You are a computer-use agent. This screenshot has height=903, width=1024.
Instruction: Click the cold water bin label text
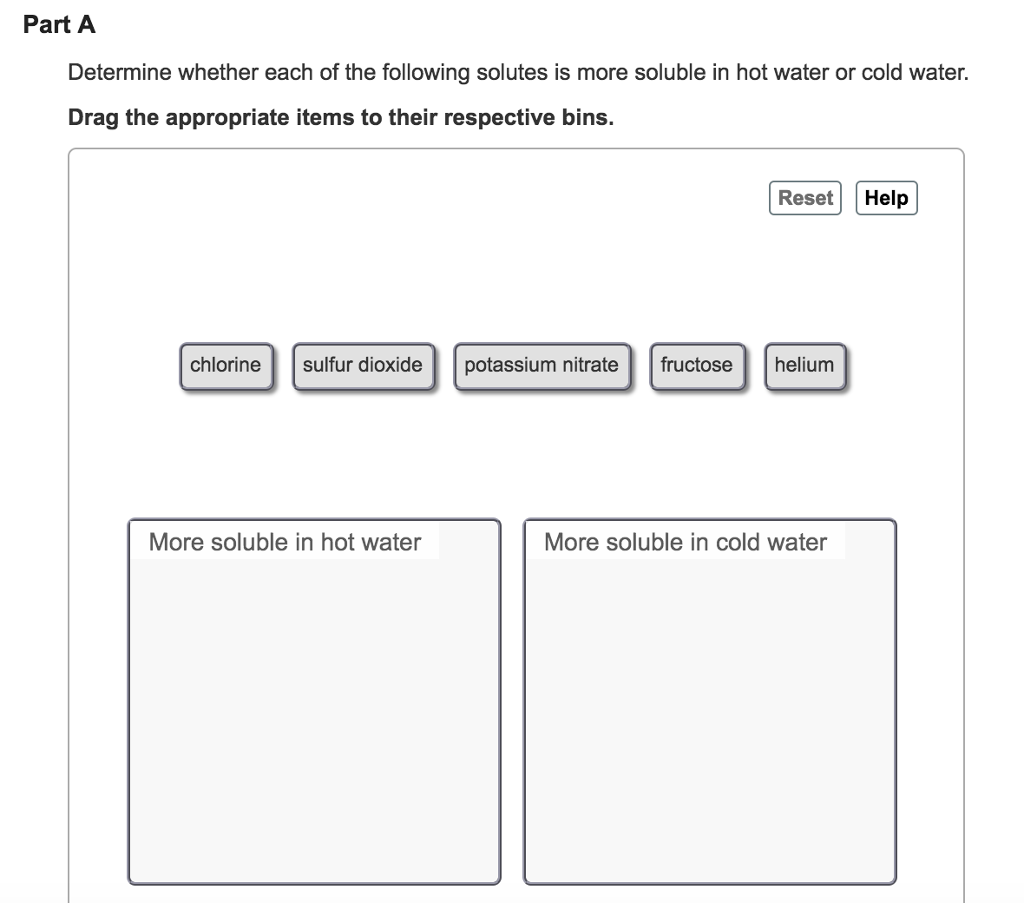coord(684,542)
